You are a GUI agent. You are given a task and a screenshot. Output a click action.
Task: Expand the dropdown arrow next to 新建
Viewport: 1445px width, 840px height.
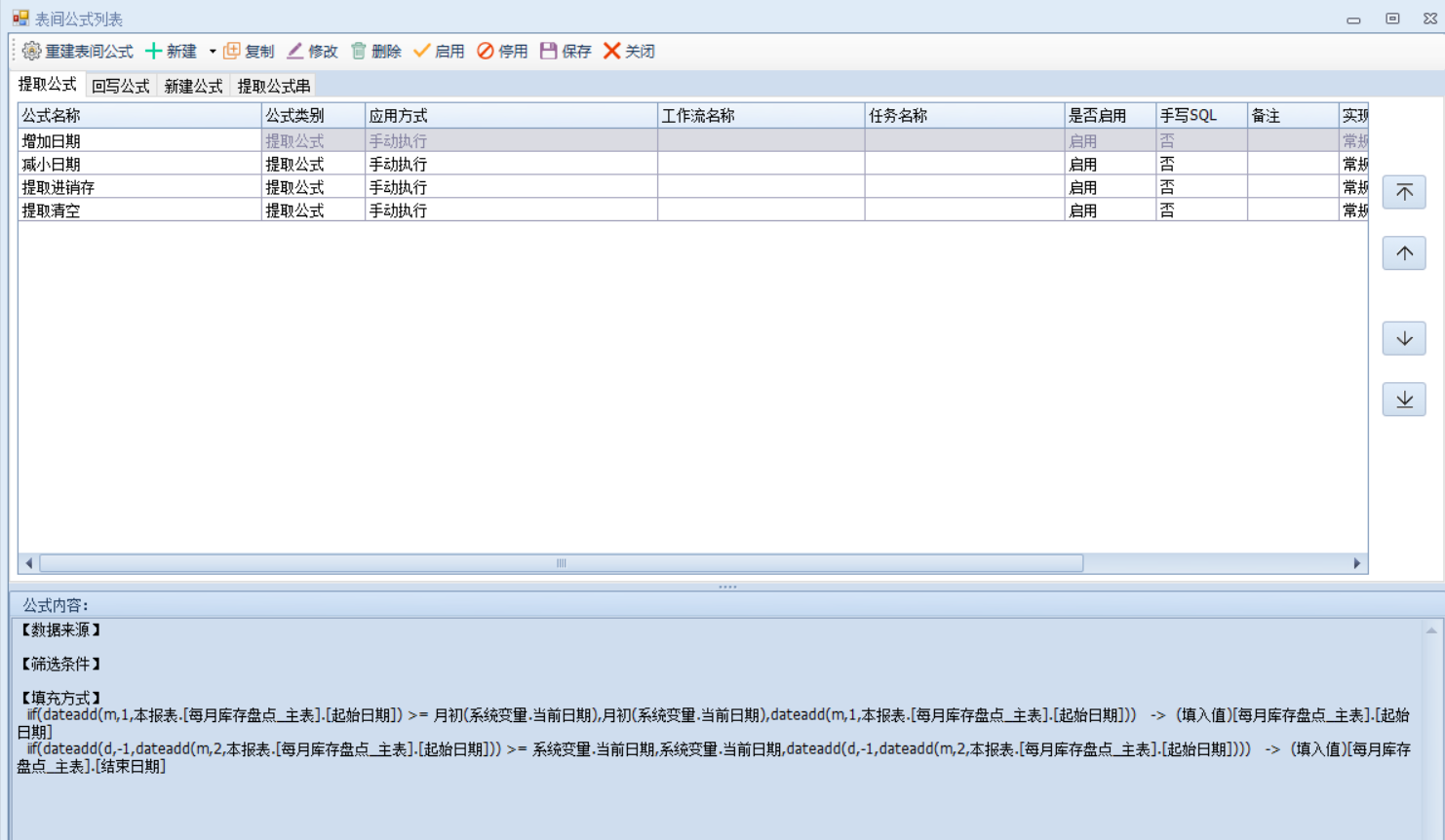pos(213,52)
